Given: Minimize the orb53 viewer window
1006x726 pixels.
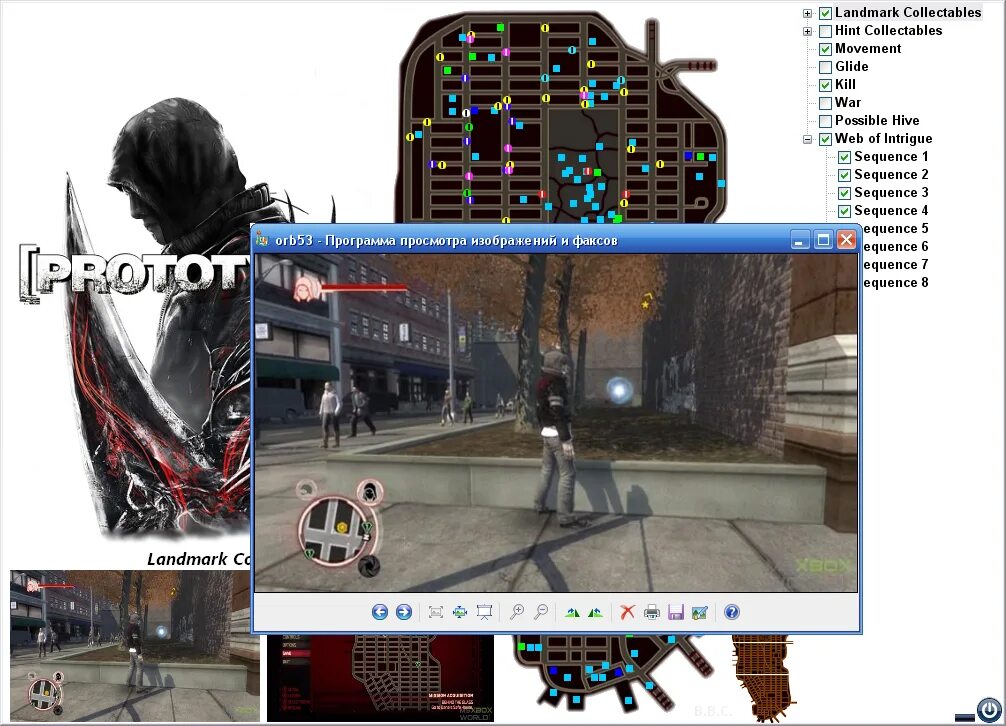Looking at the screenshot, I should point(799,240).
